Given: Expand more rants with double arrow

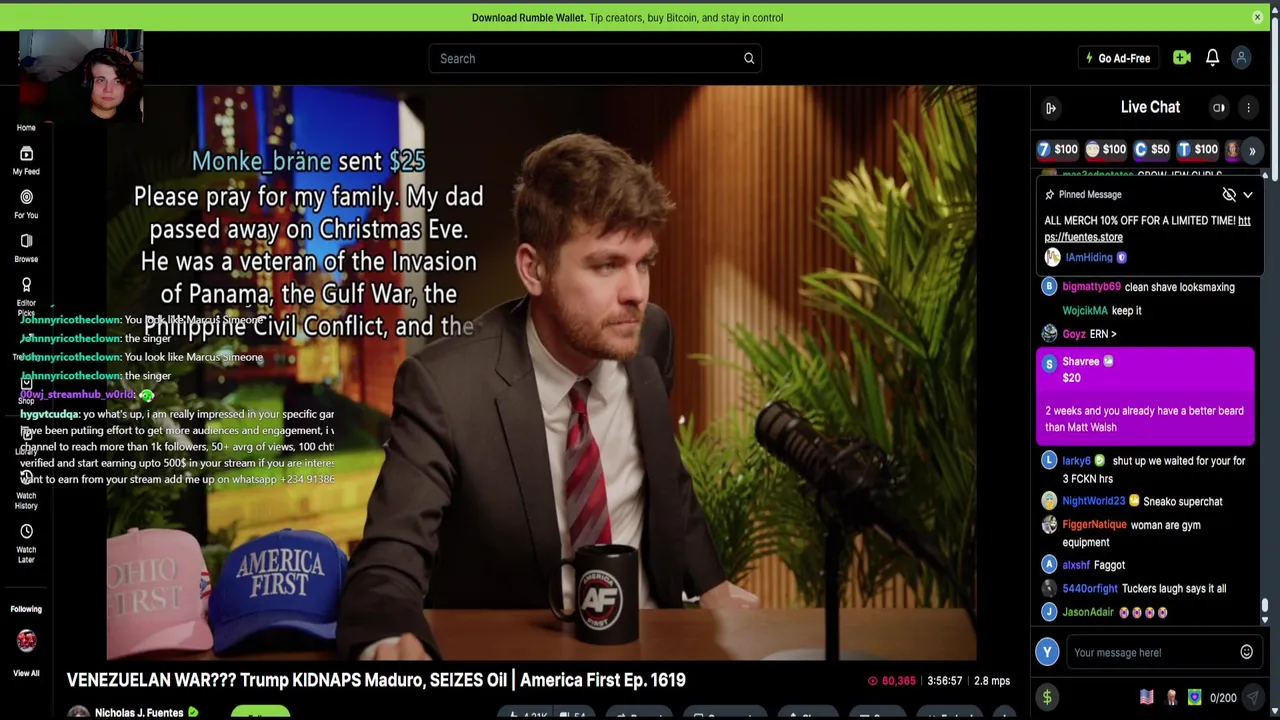Looking at the screenshot, I should coord(1252,150).
